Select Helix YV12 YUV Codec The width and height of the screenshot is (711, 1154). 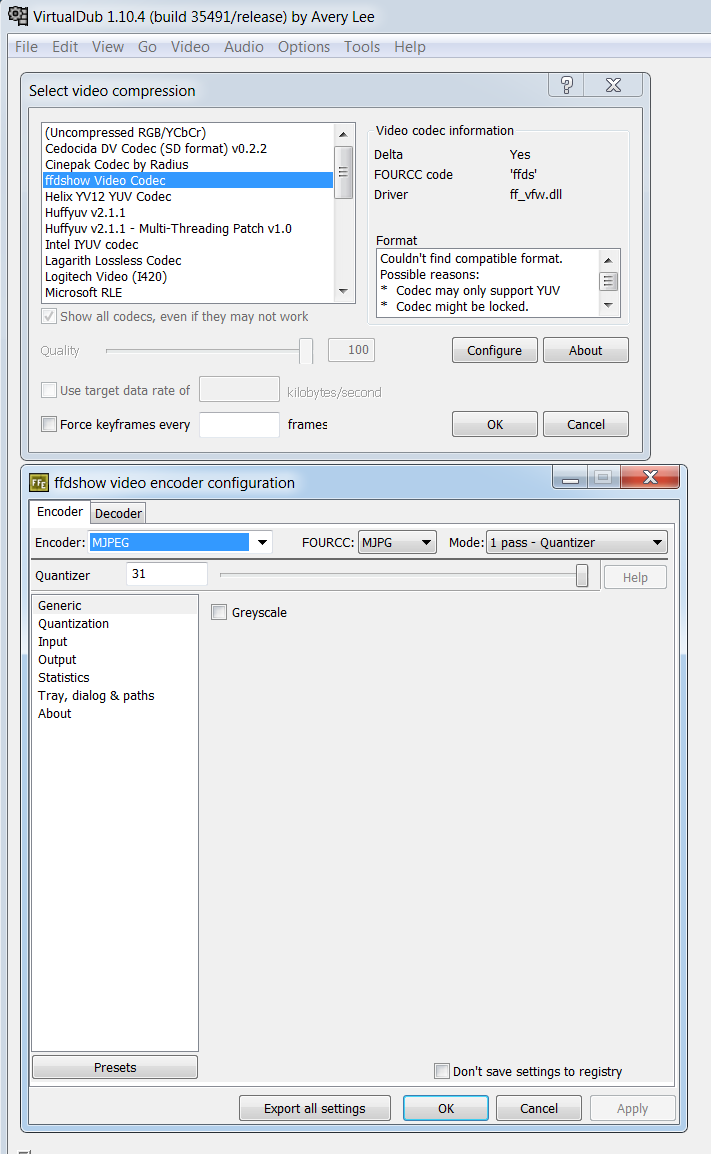point(188,197)
